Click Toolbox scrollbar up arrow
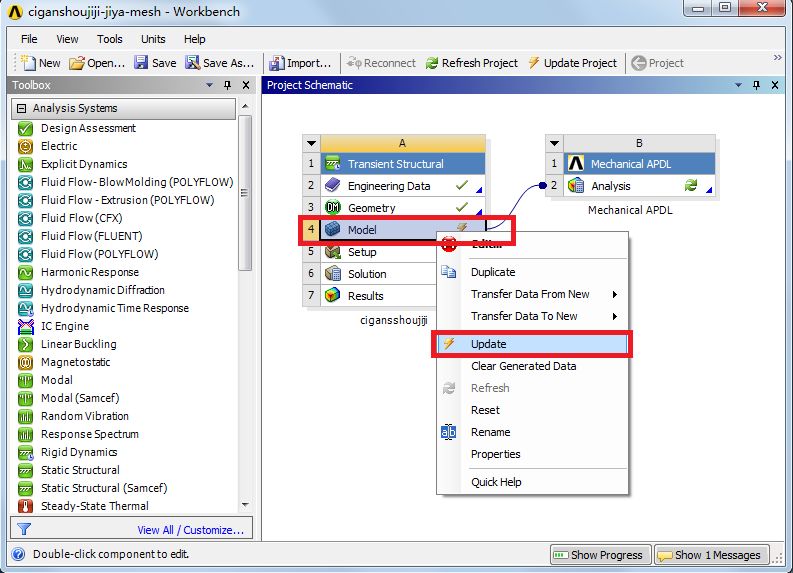The width and height of the screenshot is (793, 573). coord(245,106)
